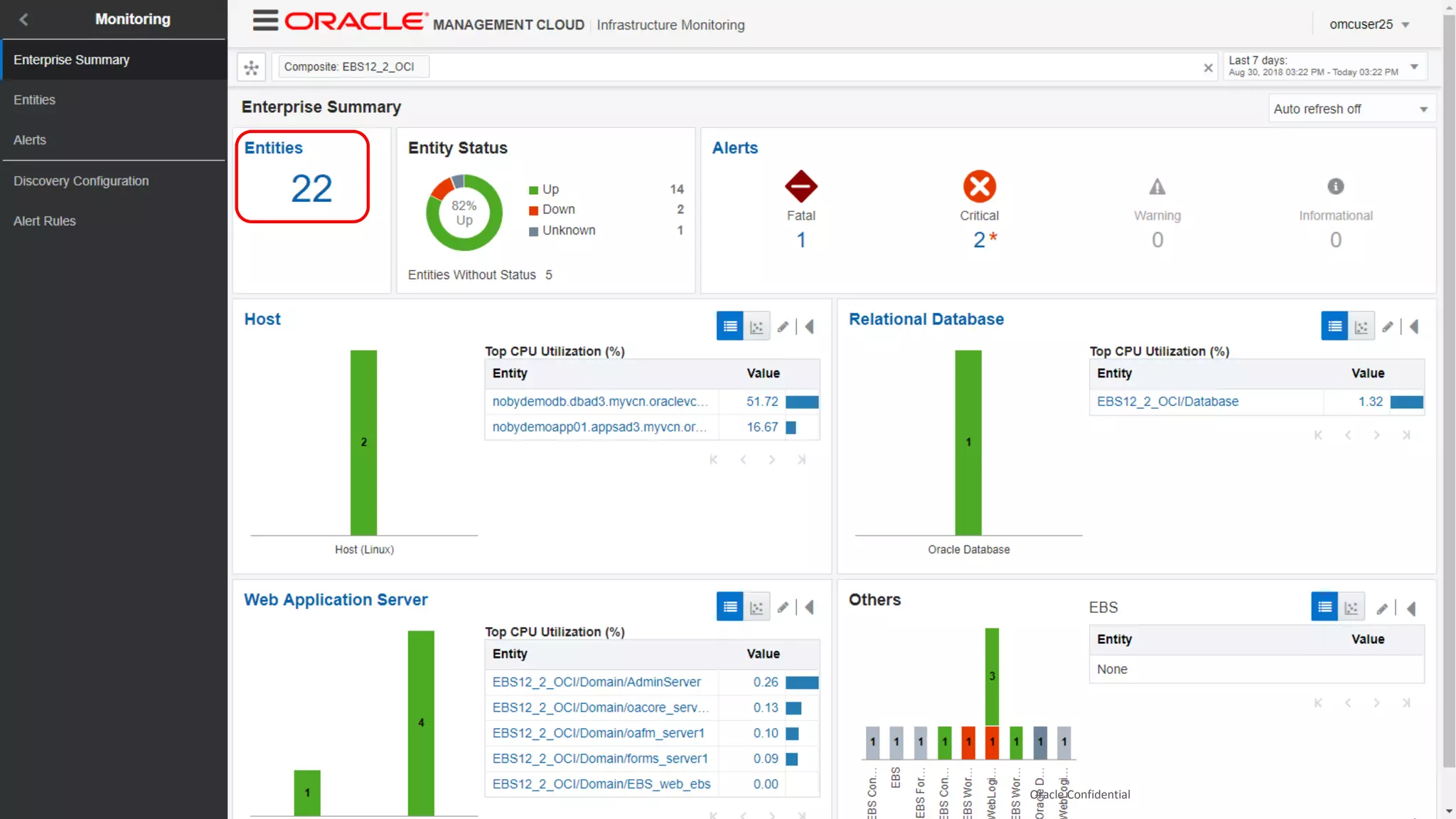
Task: Open nobydemodb.dbad3 host entity link
Action: click(x=600, y=402)
